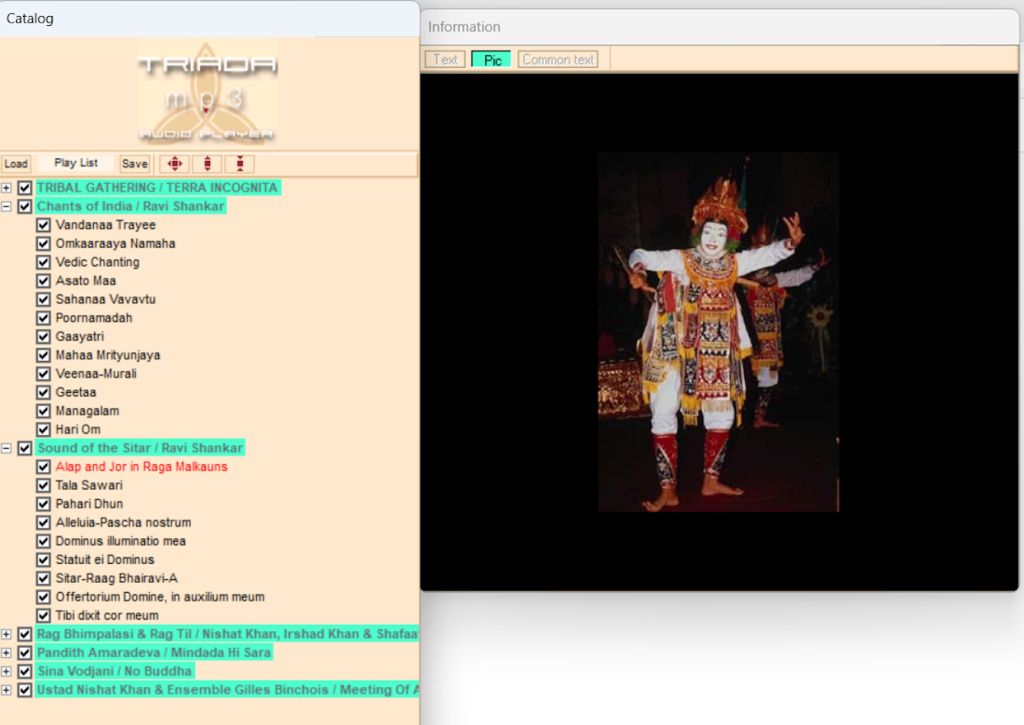Screen dimensions: 1024x725
Task: Open the Common text tab
Action: [558, 59]
